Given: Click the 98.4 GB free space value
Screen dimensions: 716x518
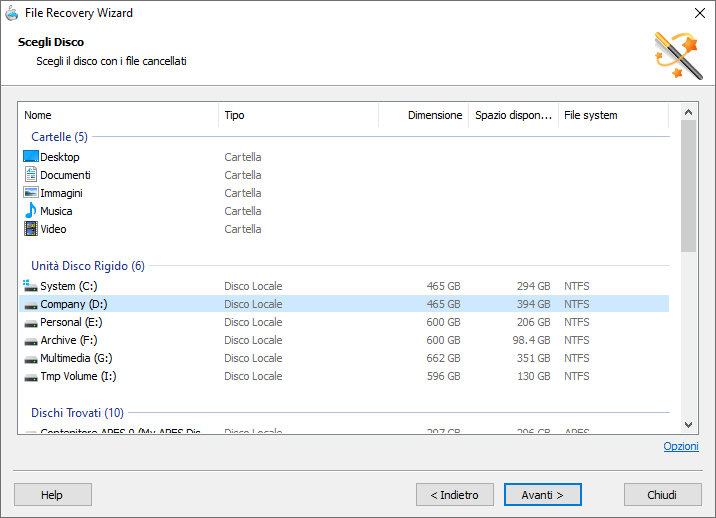Looking at the screenshot, I should 531,340.
